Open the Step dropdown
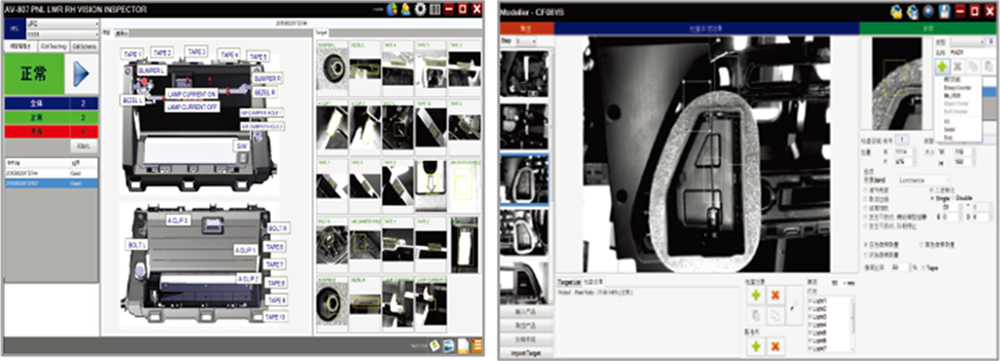The image size is (1000, 361). 527,41
